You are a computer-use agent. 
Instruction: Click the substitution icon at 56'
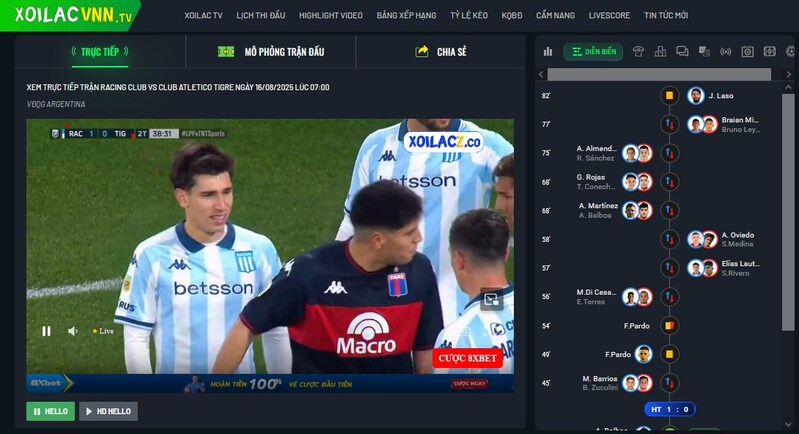pos(670,296)
